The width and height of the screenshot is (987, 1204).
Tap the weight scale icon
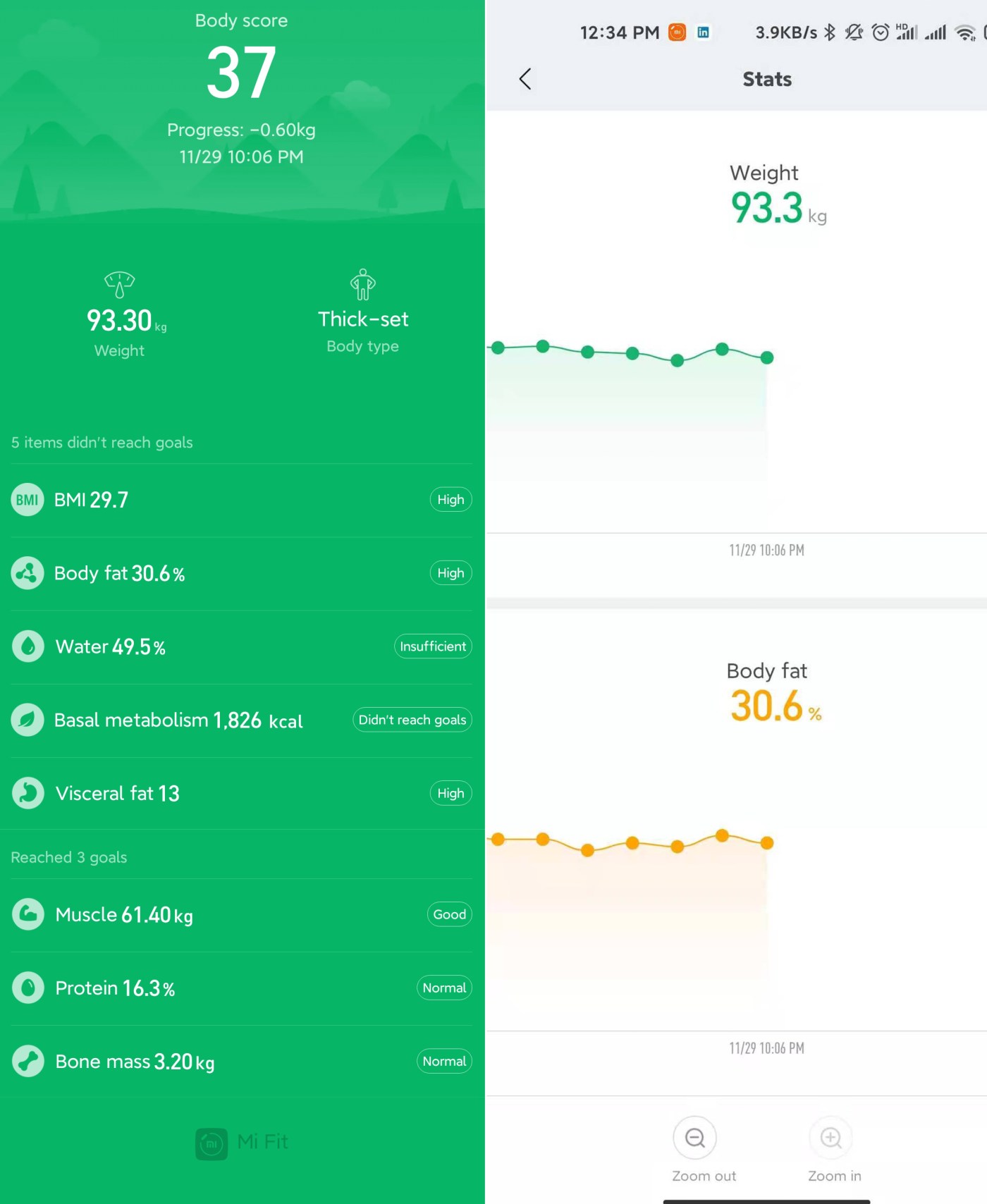[x=119, y=285]
